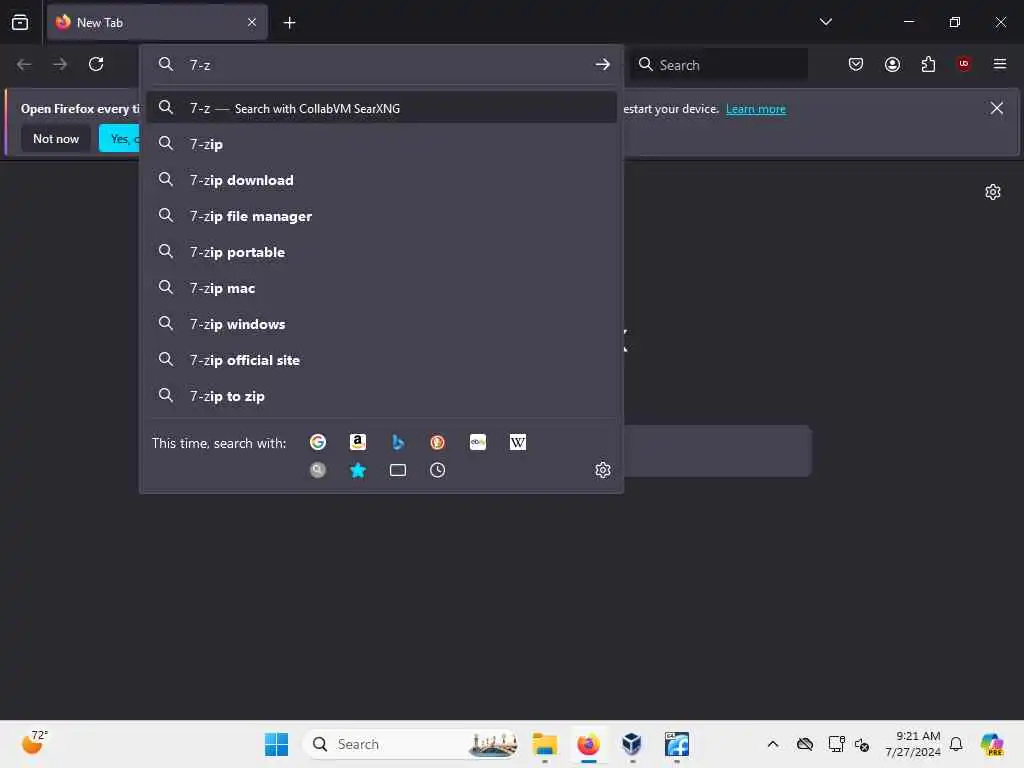Open the uBlock Origin extension icon
1024x768 pixels.
[x=964, y=63]
